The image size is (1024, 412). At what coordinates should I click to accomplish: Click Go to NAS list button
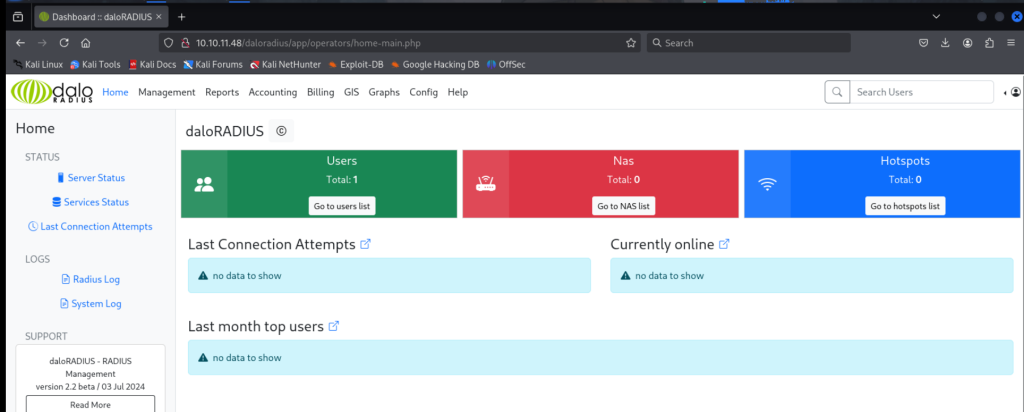tap(624, 206)
